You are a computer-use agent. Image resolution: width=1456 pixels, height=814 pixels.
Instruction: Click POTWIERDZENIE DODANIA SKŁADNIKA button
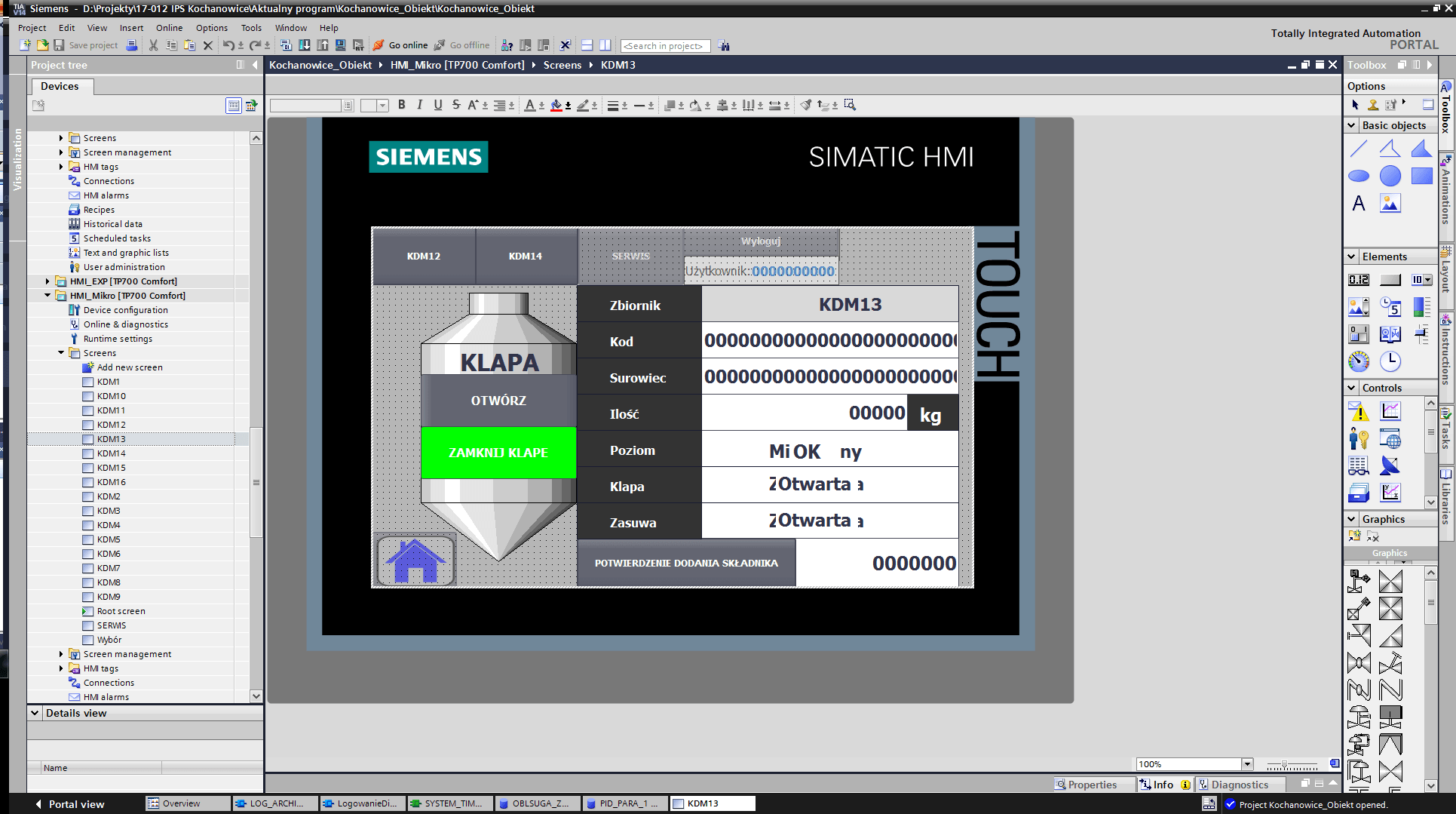(686, 563)
